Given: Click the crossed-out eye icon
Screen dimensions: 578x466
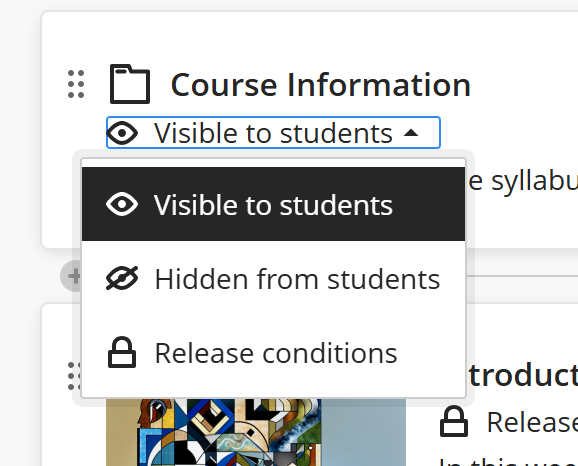Looking at the screenshot, I should click(122, 278).
